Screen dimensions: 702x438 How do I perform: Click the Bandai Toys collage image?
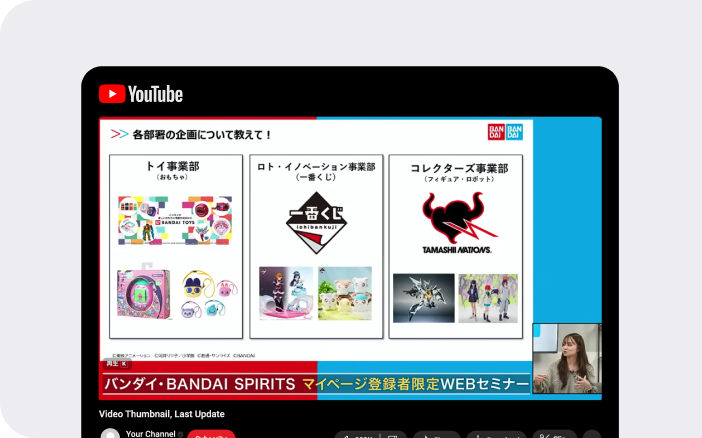click(175, 220)
